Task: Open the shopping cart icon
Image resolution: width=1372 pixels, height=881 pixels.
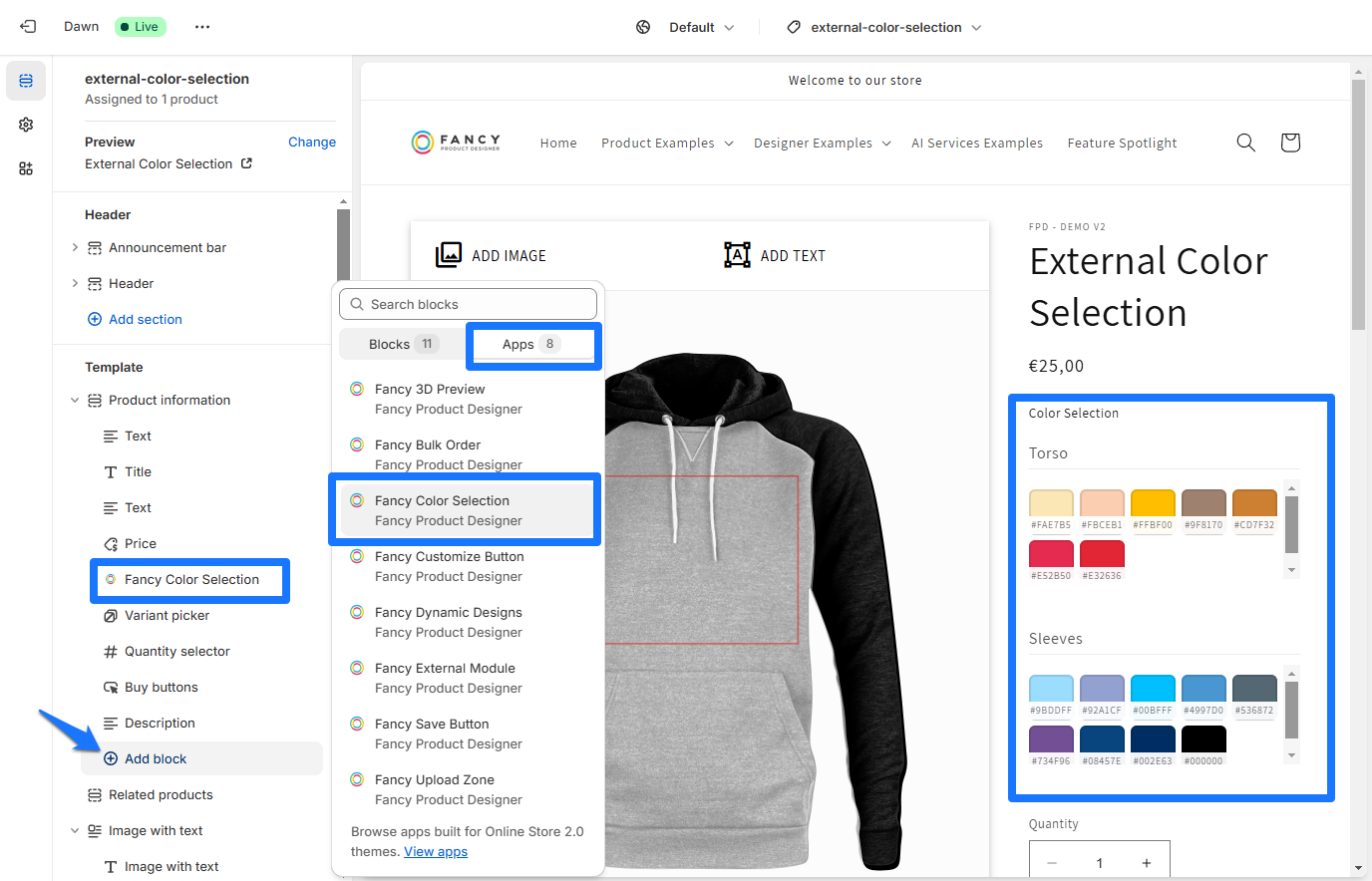Action: pos(1290,143)
